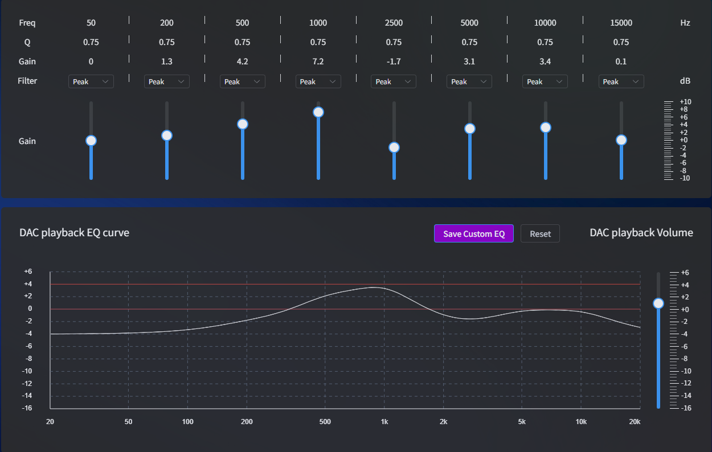The width and height of the screenshot is (712, 452).
Task: Click the Hz unit label
Action: [685, 23]
